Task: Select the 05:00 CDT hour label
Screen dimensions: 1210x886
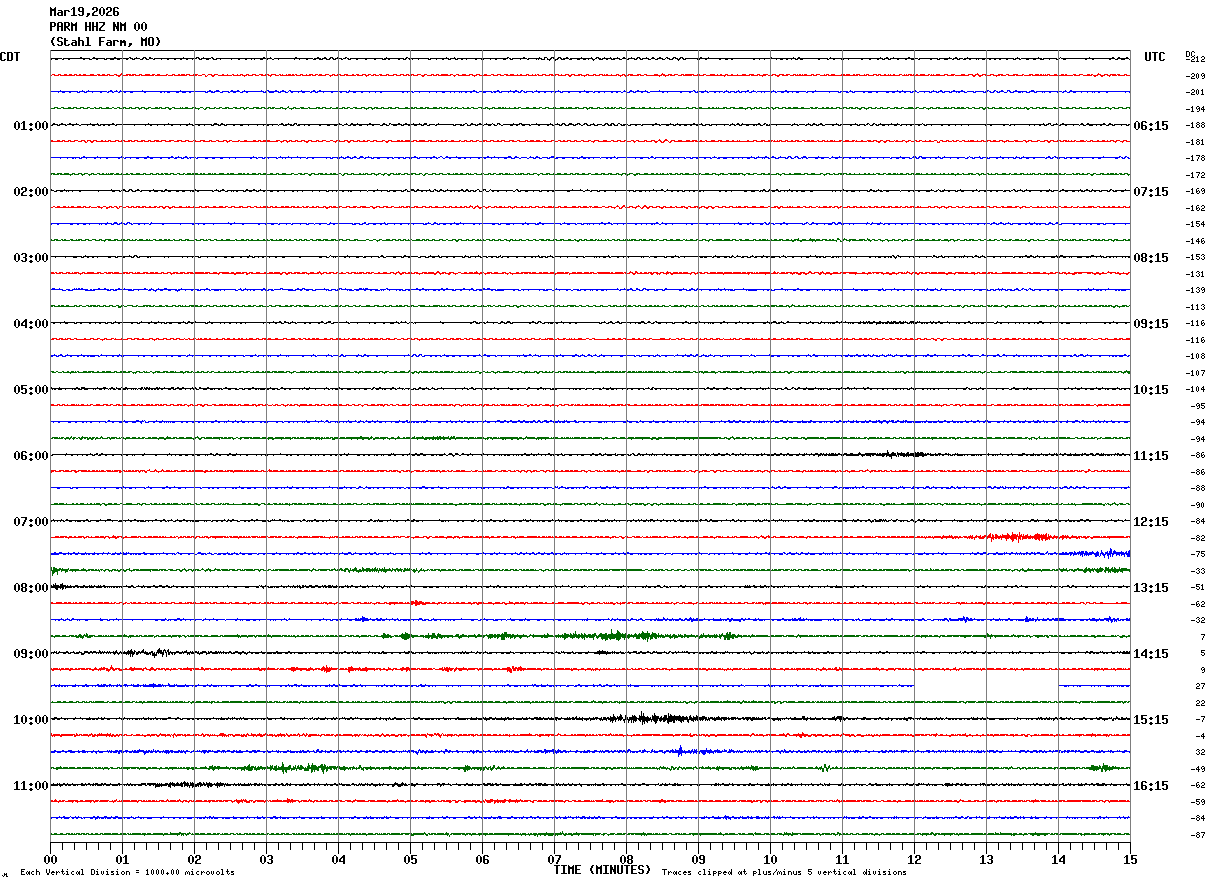Action: (x=31, y=390)
